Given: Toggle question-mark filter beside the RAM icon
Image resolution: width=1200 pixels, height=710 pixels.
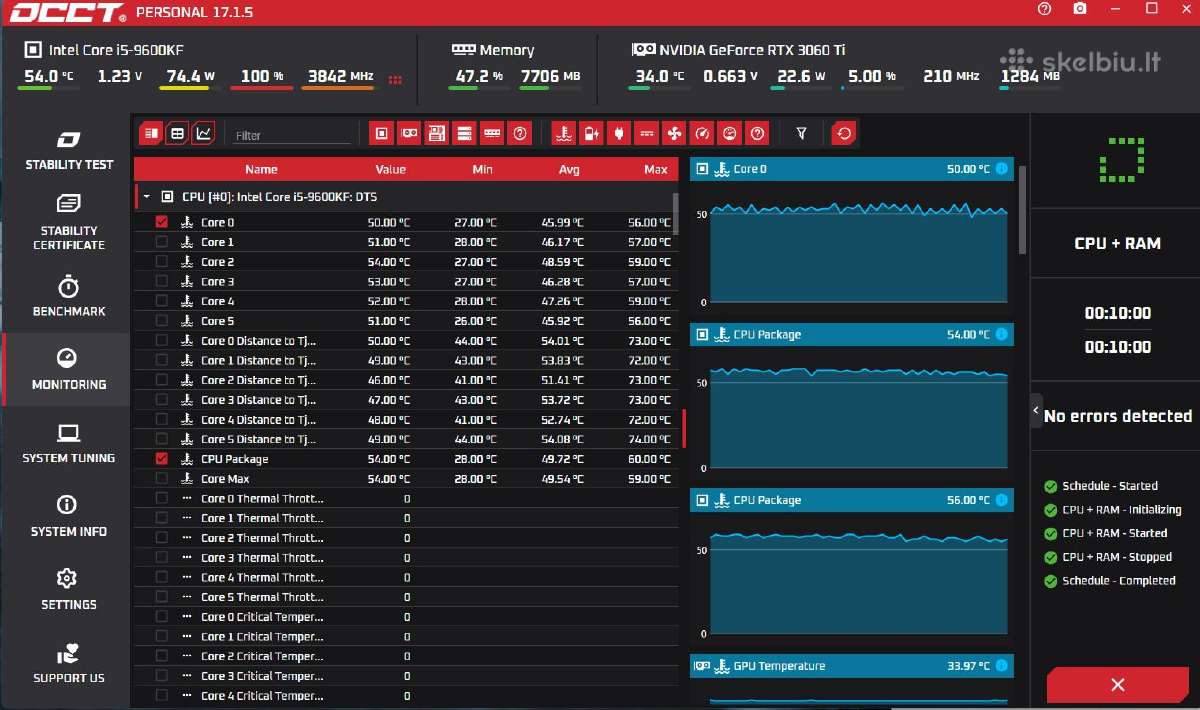Looking at the screenshot, I should pyautogui.click(x=519, y=133).
